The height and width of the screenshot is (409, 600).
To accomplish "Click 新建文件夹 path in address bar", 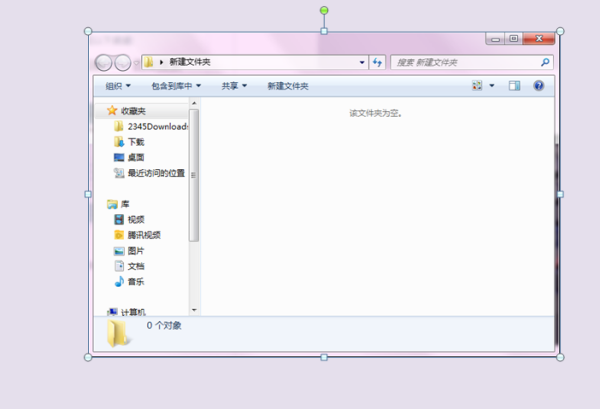I will 190,62.
